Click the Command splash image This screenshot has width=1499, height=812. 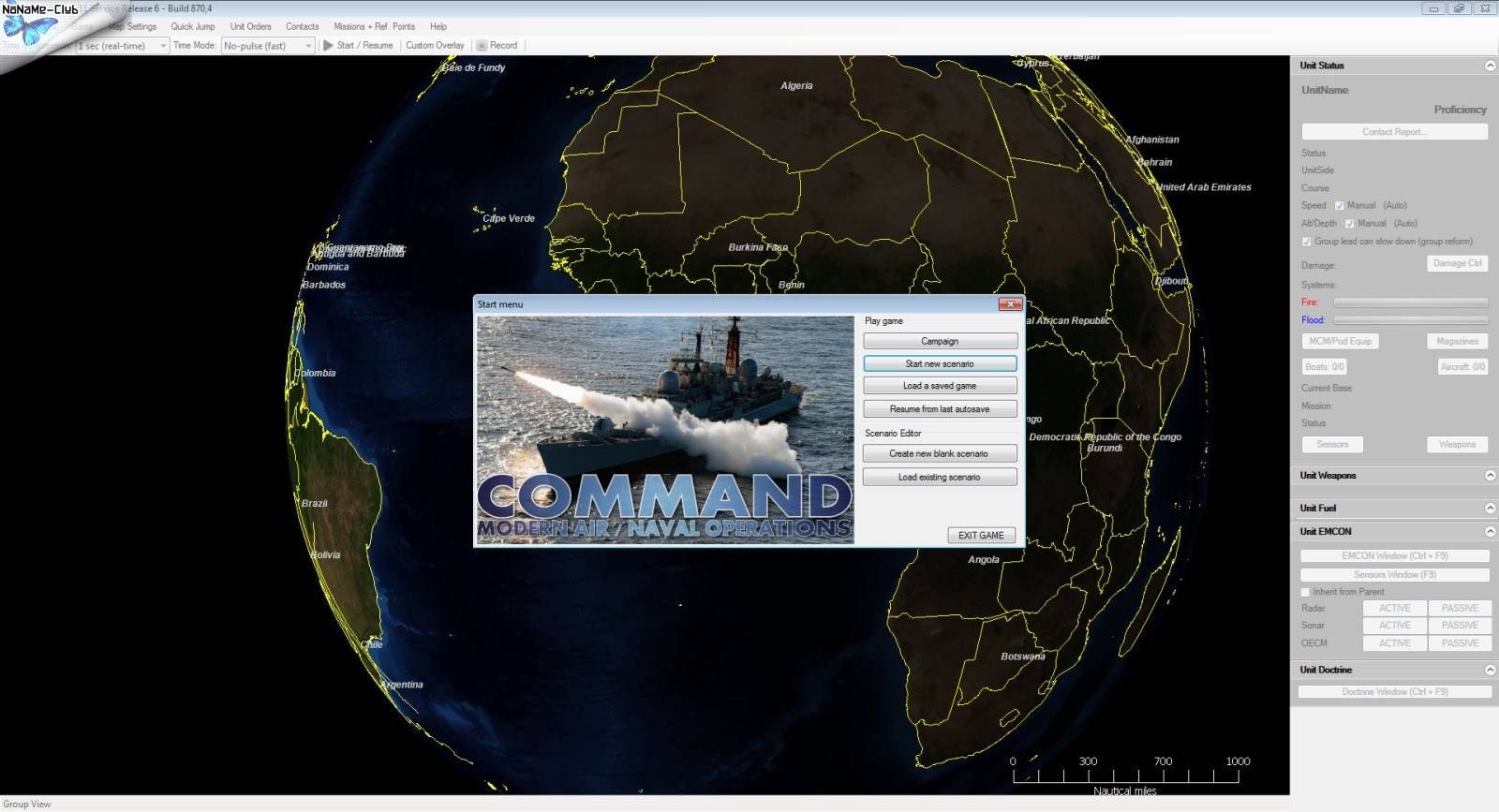(665, 430)
